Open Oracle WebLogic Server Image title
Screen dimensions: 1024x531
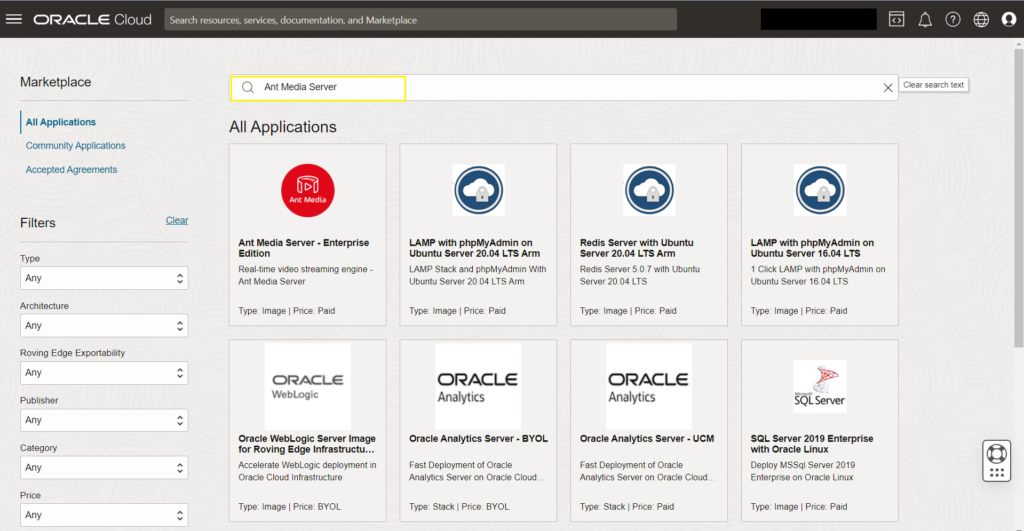[307, 444]
